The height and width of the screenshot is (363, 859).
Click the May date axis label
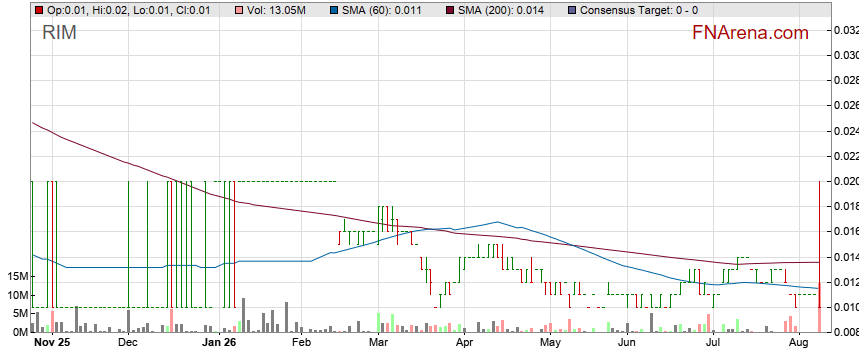coord(551,342)
